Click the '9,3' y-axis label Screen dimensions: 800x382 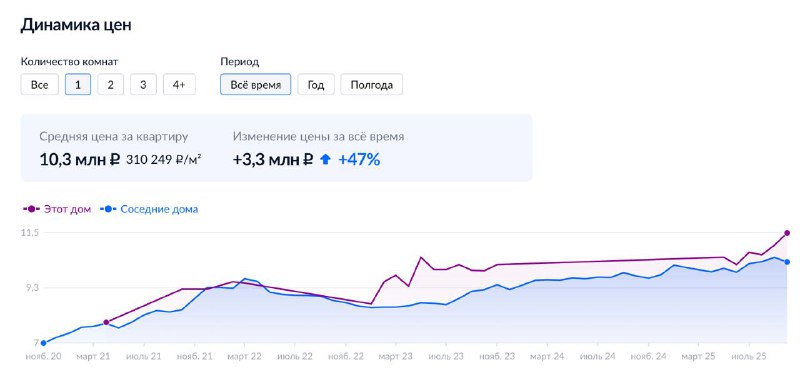click(31, 288)
